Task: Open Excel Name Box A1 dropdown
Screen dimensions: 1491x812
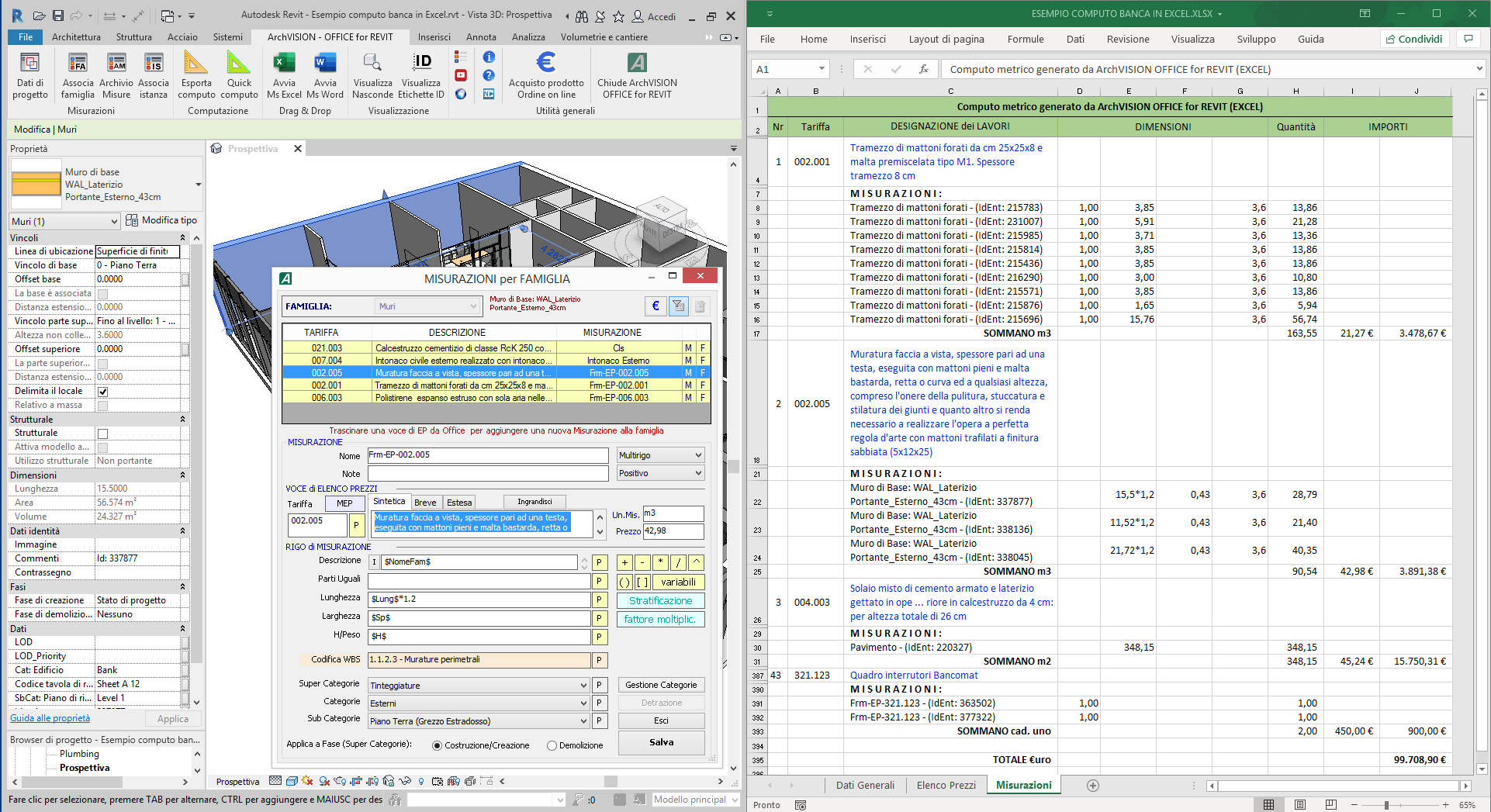Action: click(822, 69)
